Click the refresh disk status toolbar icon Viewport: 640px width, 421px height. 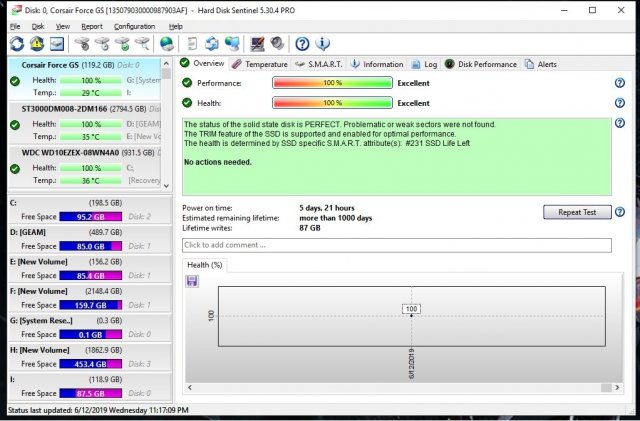coord(17,44)
